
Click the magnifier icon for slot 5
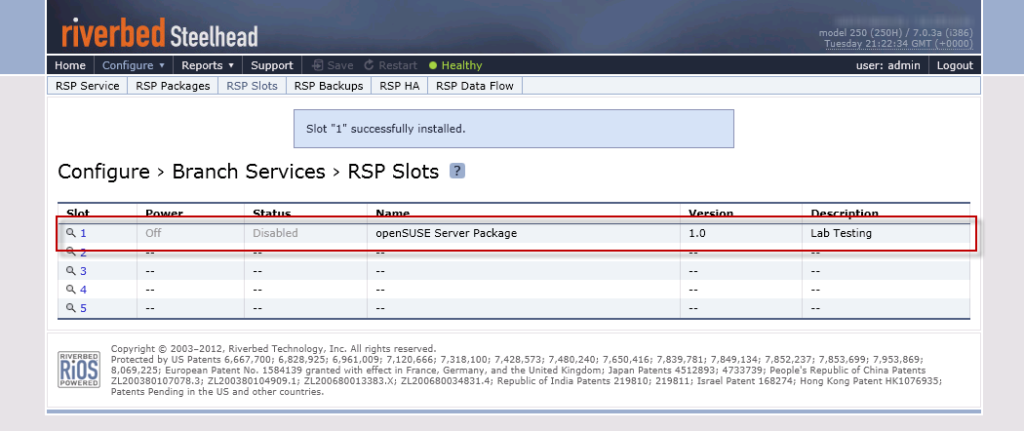(71, 308)
